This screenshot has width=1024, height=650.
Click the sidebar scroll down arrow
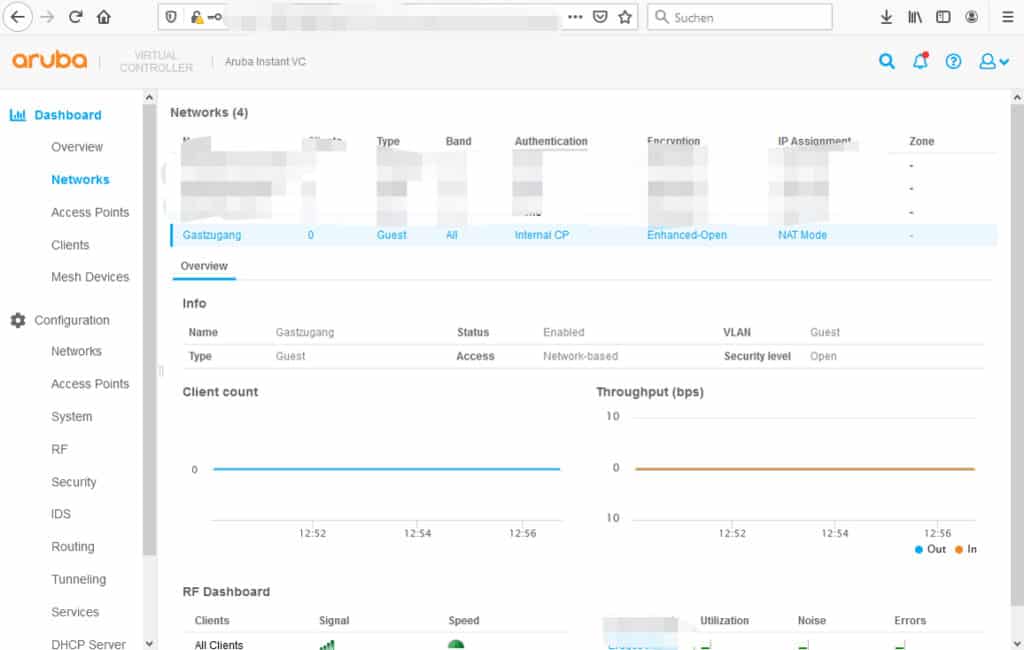(149, 643)
